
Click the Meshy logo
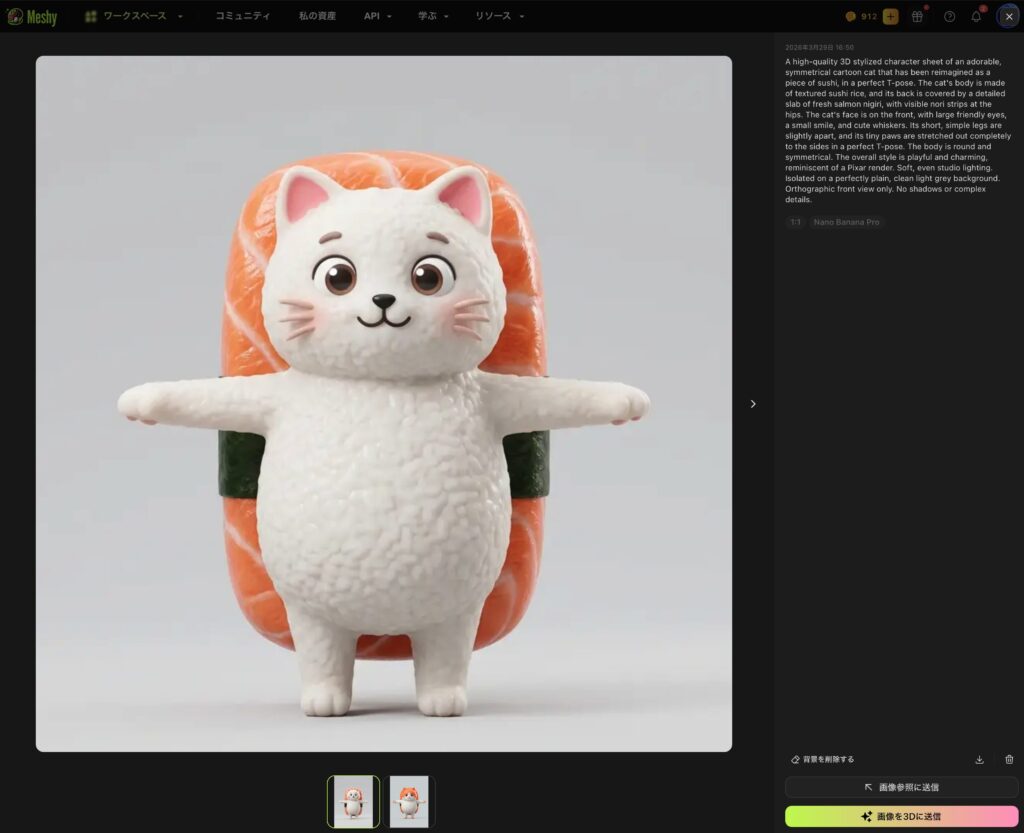[x=32, y=16]
